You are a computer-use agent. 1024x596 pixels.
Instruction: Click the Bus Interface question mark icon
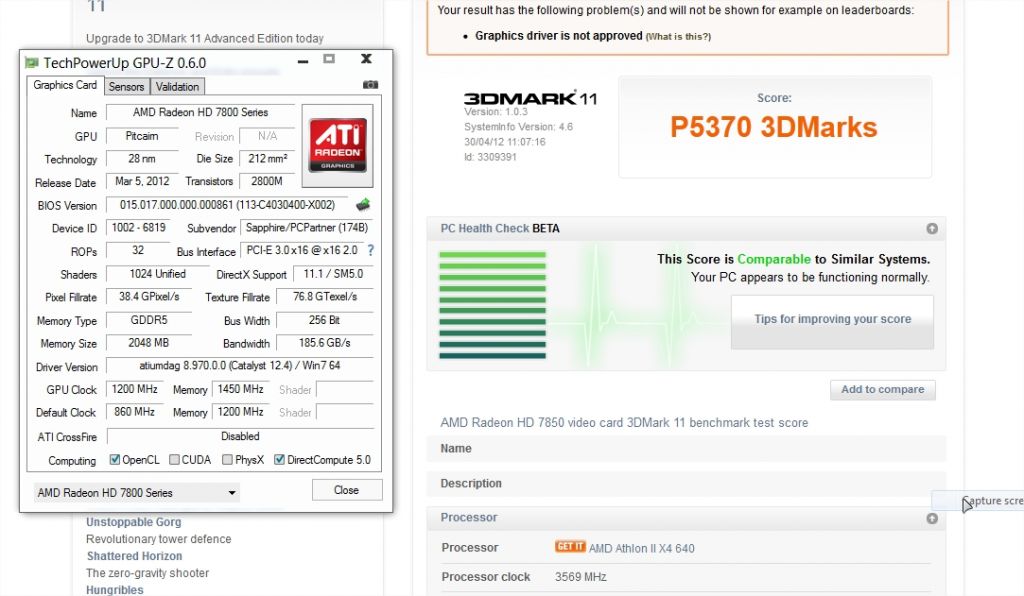point(370,250)
